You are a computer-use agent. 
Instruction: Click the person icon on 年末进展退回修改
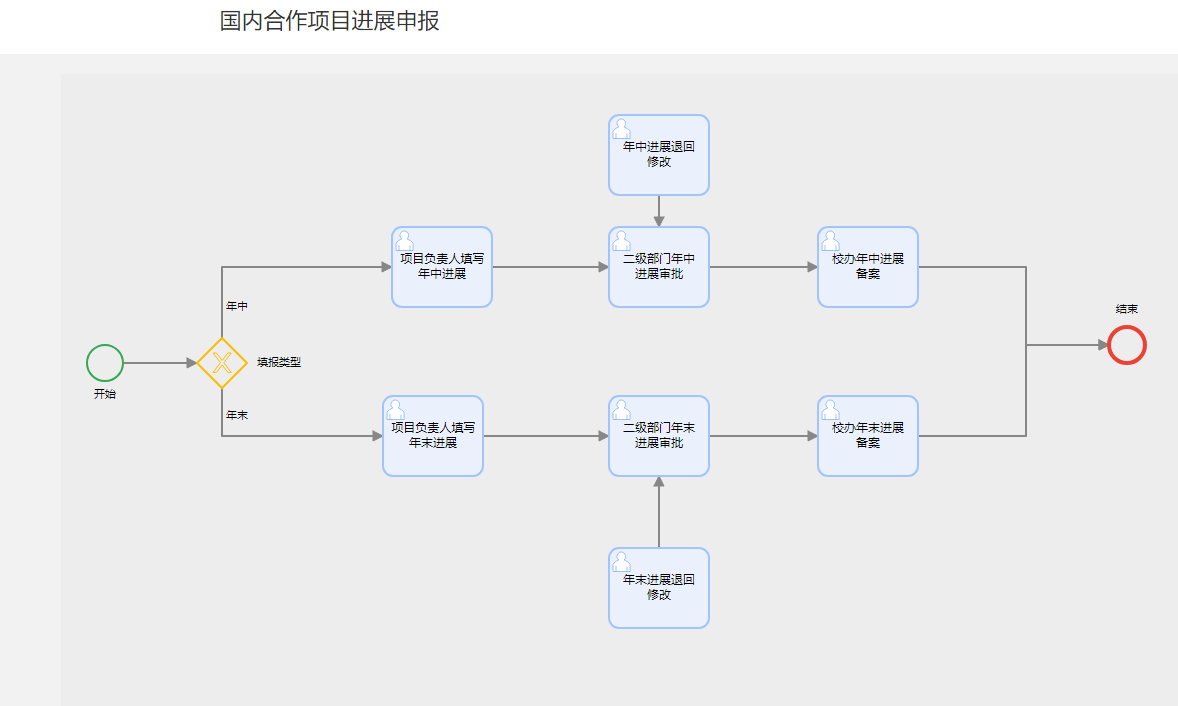[622, 561]
